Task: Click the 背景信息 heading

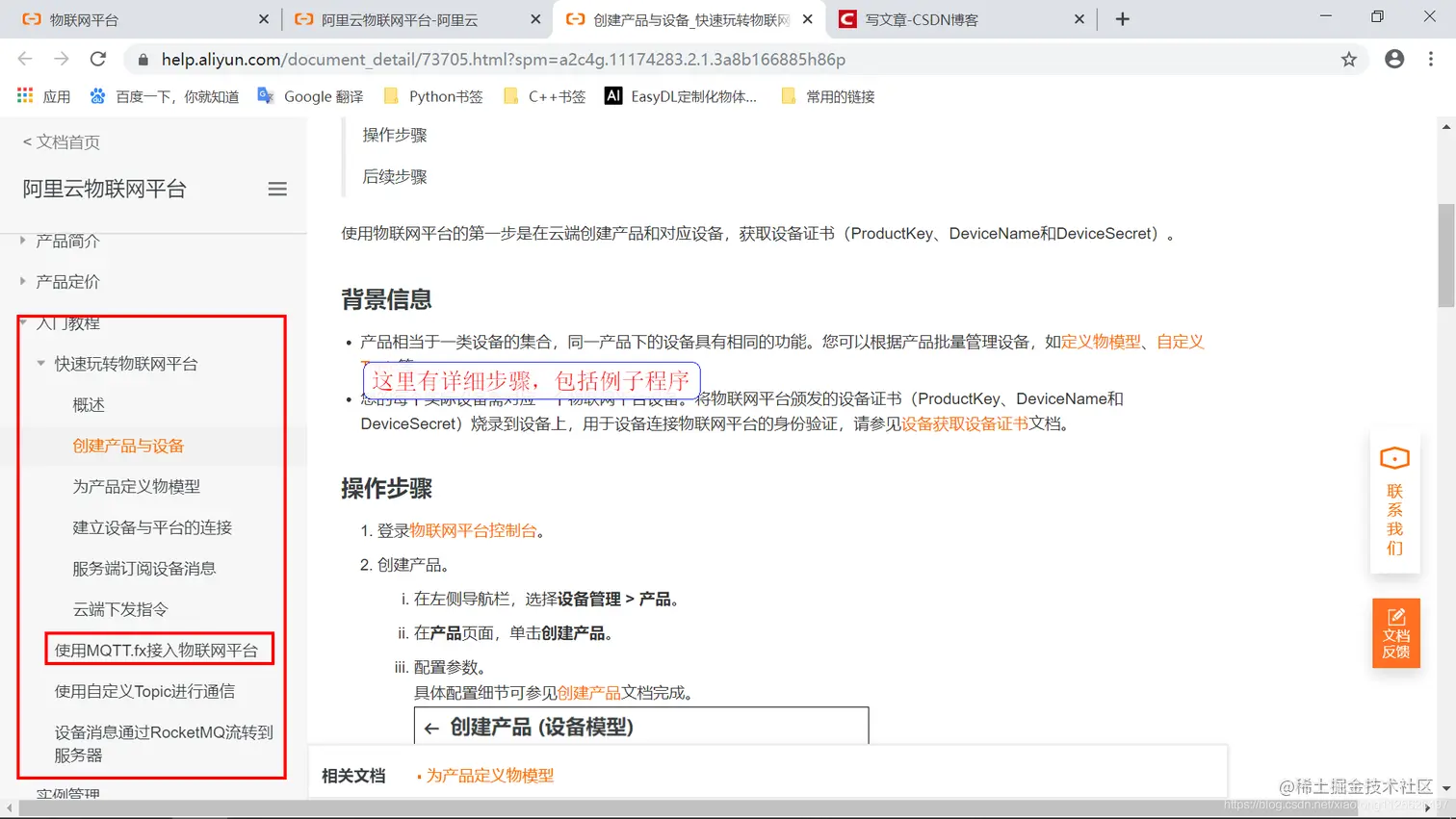Action: click(x=386, y=299)
